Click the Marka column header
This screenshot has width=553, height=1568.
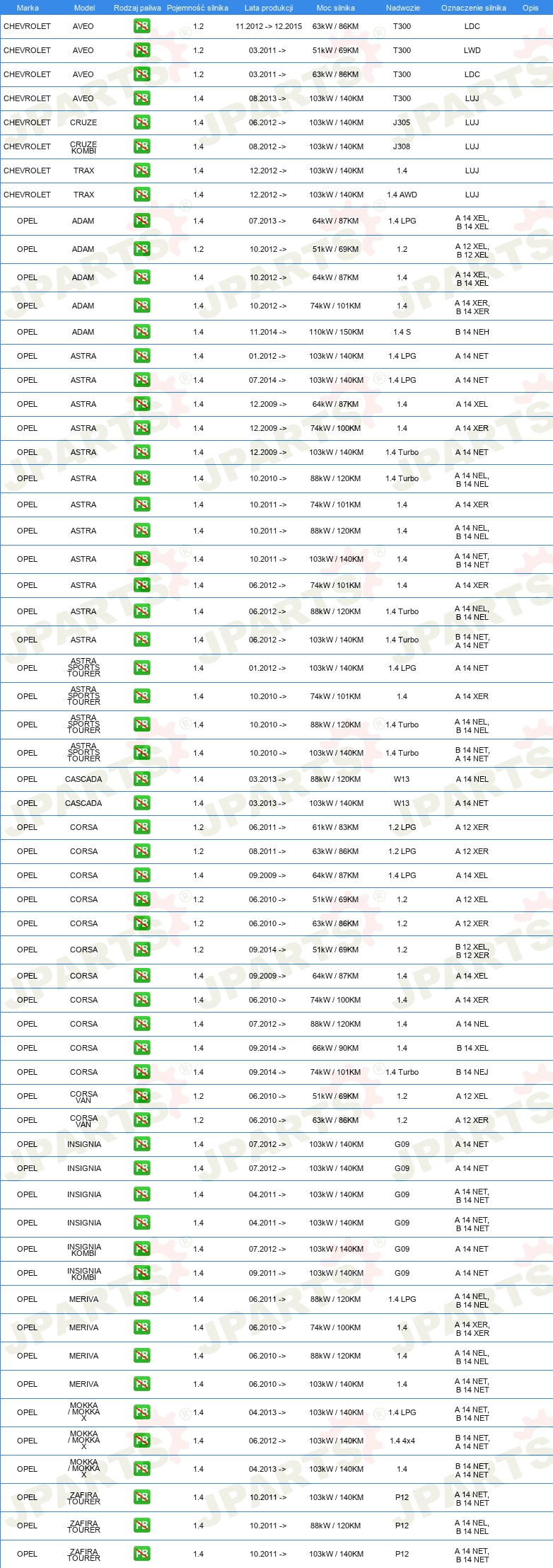coord(28,8)
